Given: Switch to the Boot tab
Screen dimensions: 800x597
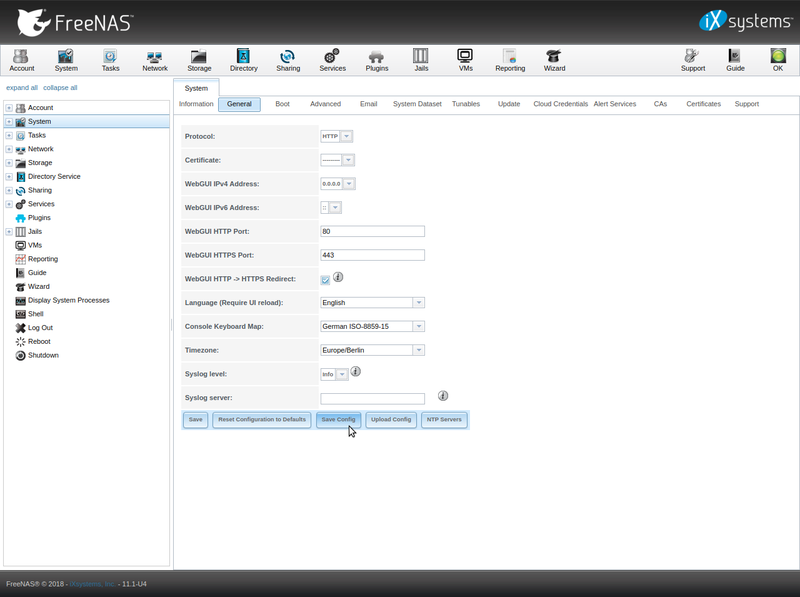Looking at the screenshot, I should pos(282,104).
